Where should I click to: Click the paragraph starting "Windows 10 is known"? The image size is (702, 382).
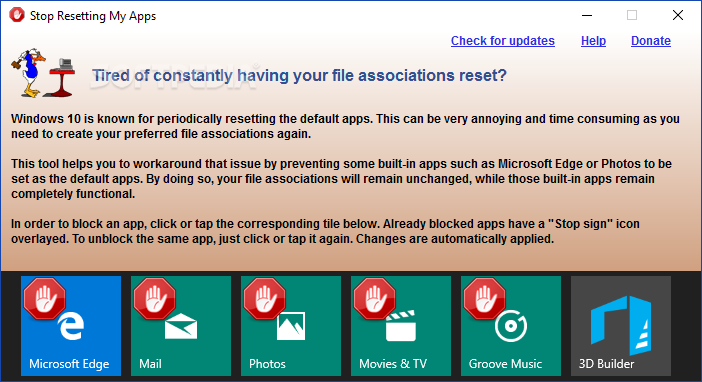(345, 126)
